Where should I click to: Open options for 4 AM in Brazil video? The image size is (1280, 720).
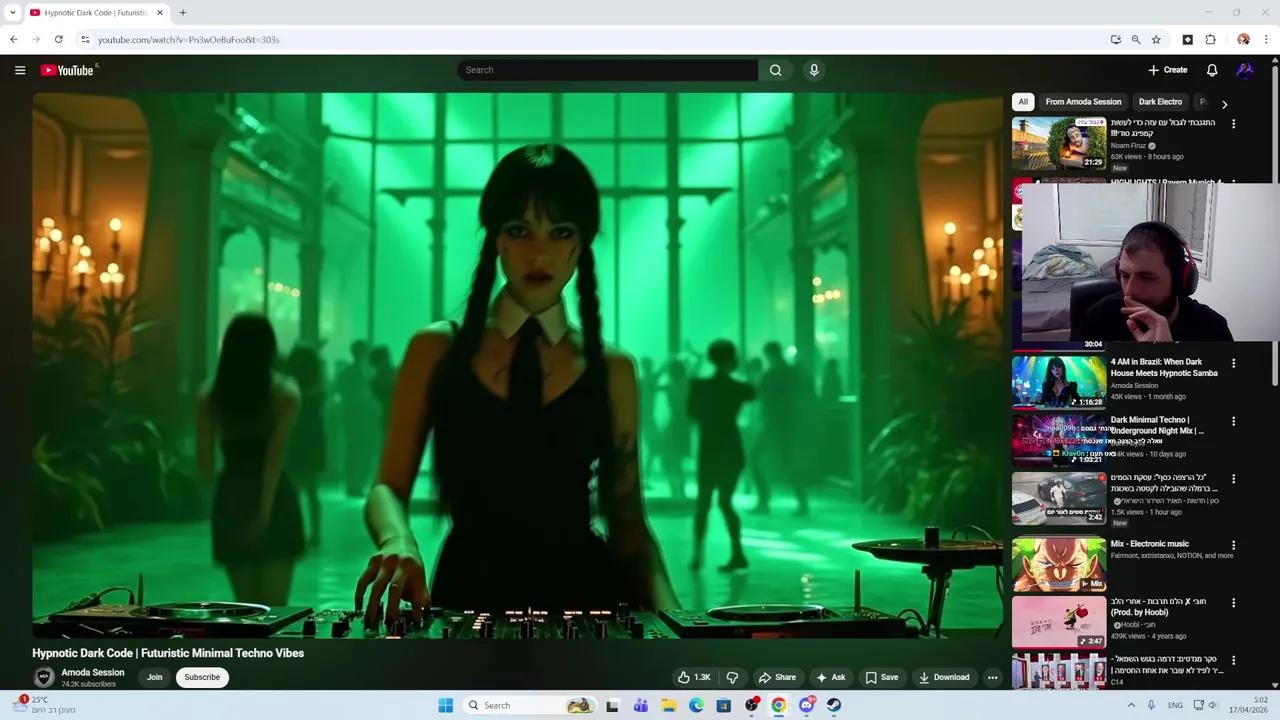pos(1233,364)
